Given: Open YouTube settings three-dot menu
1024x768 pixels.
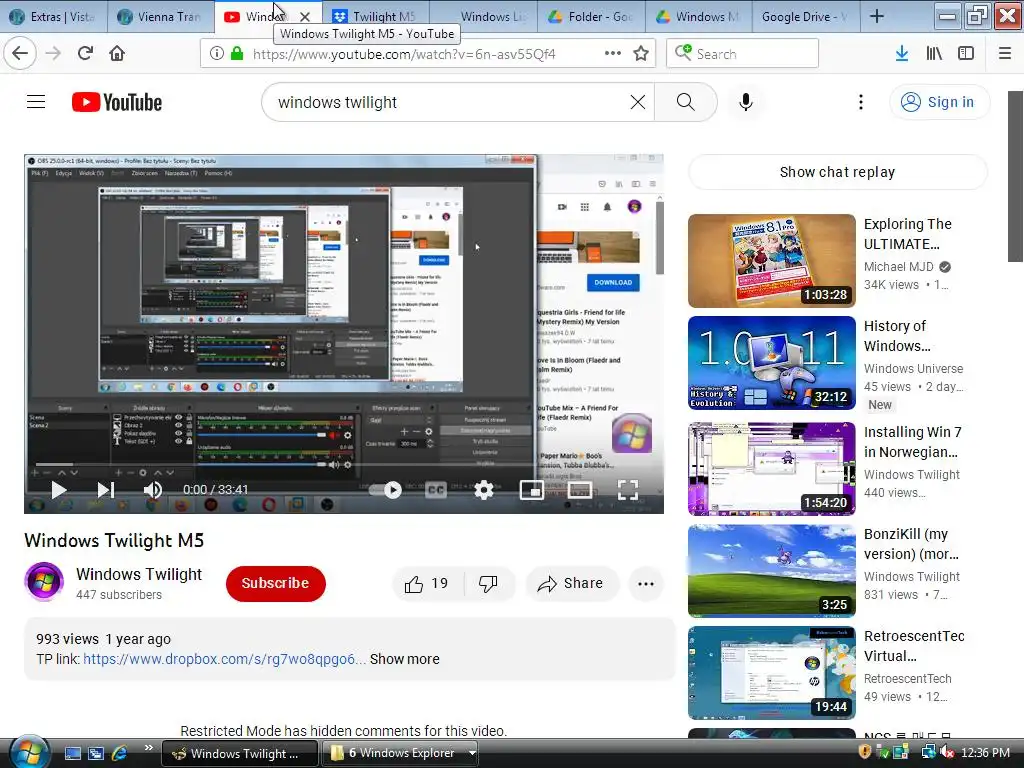Looking at the screenshot, I should tap(861, 102).
